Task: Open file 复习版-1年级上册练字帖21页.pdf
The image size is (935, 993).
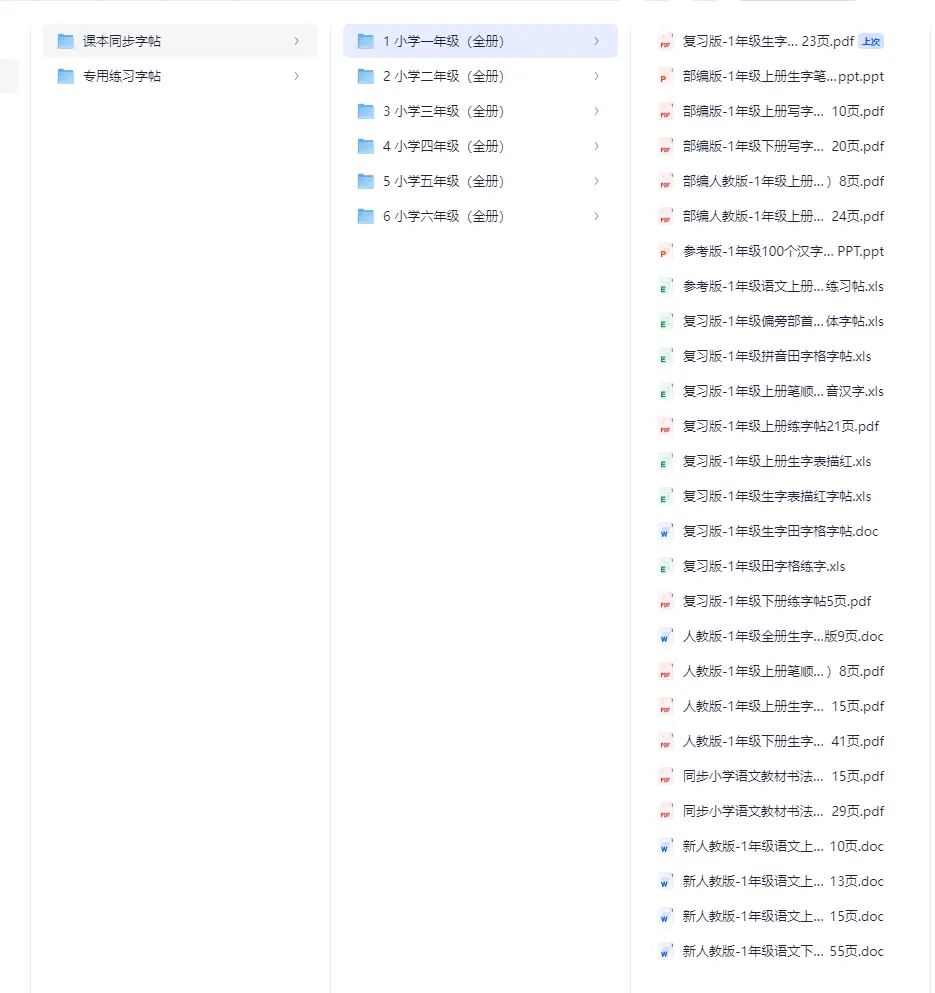Action: click(x=780, y=427)
